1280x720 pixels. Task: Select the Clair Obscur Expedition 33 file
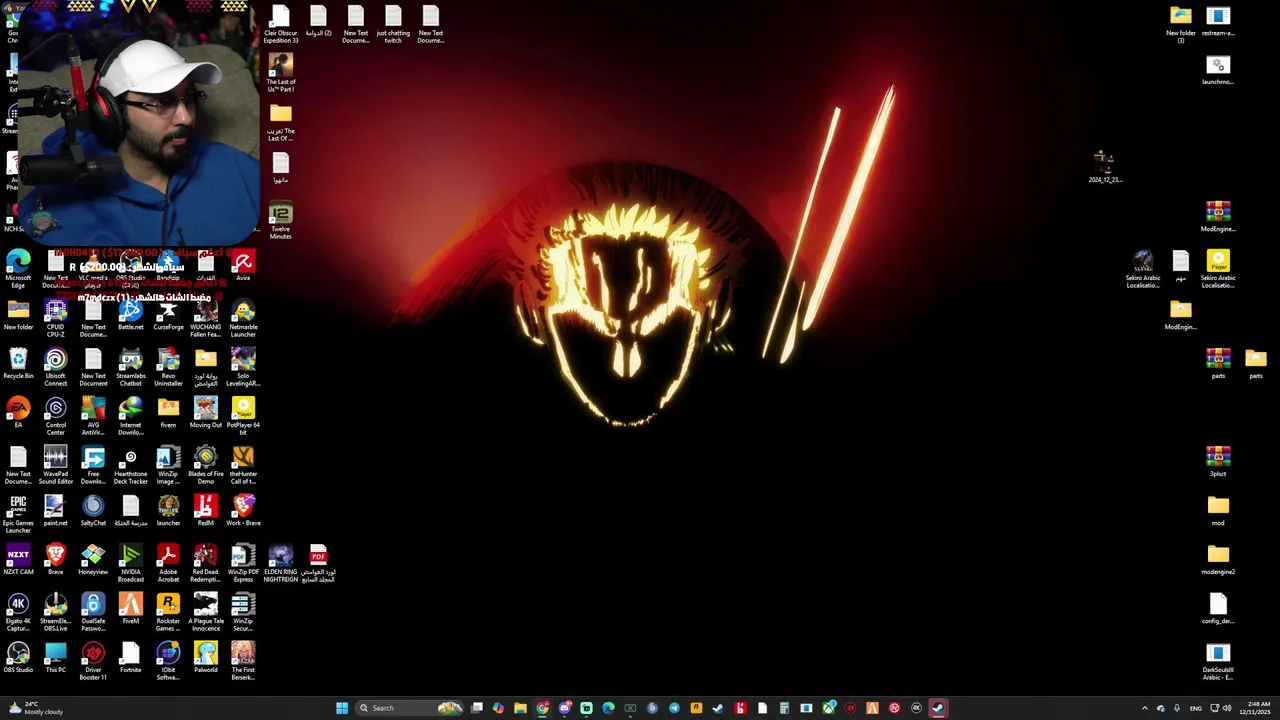pos(281,25)
